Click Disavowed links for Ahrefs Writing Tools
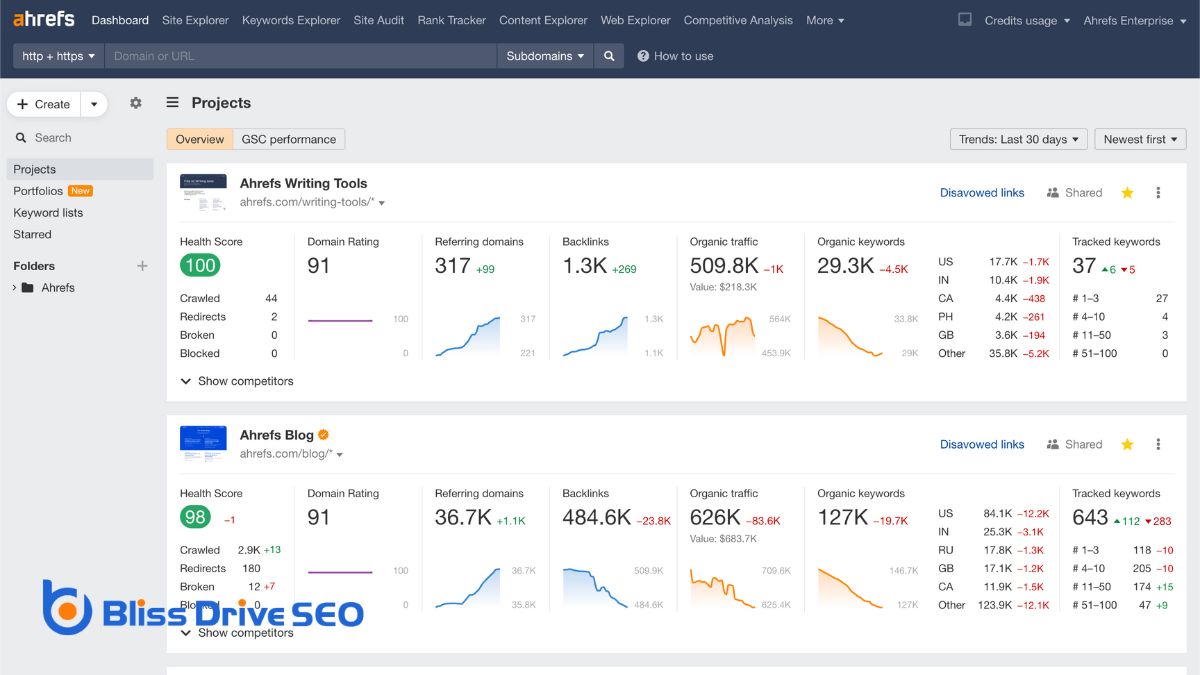This screenshot has height=675, width=1200. click(x=982, y=193)
